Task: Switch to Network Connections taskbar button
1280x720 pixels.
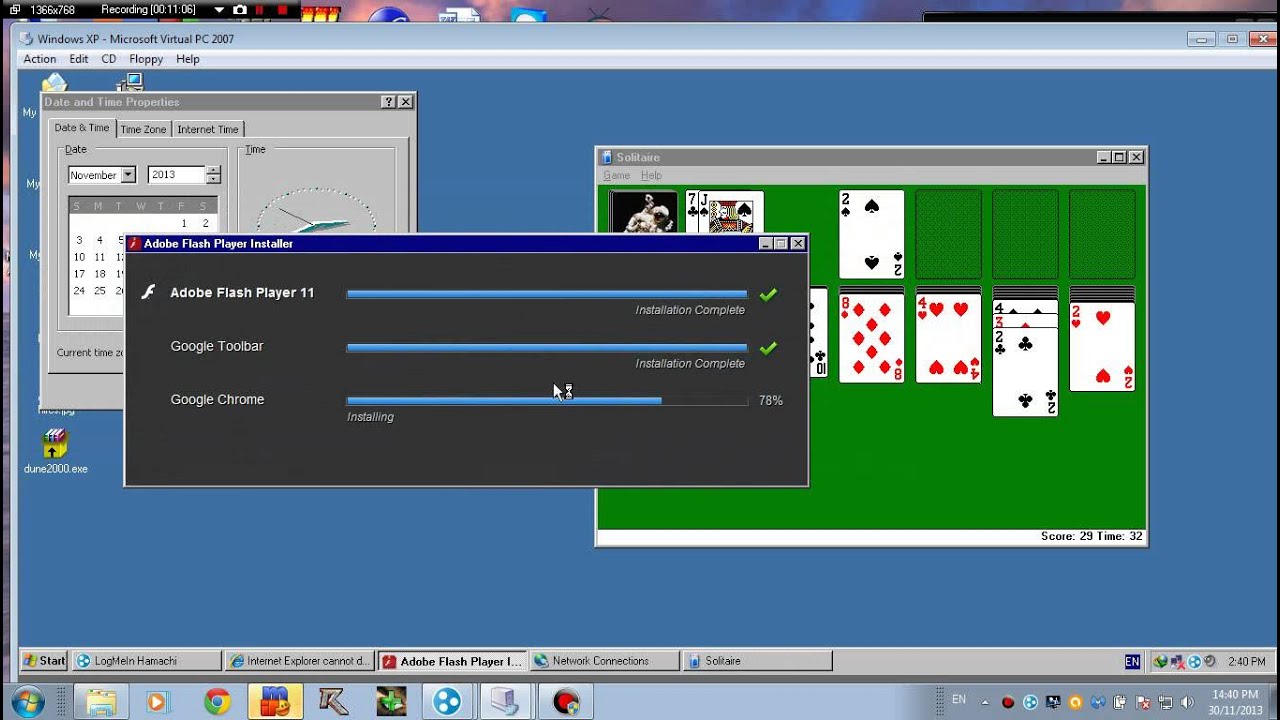Action: 605,661
